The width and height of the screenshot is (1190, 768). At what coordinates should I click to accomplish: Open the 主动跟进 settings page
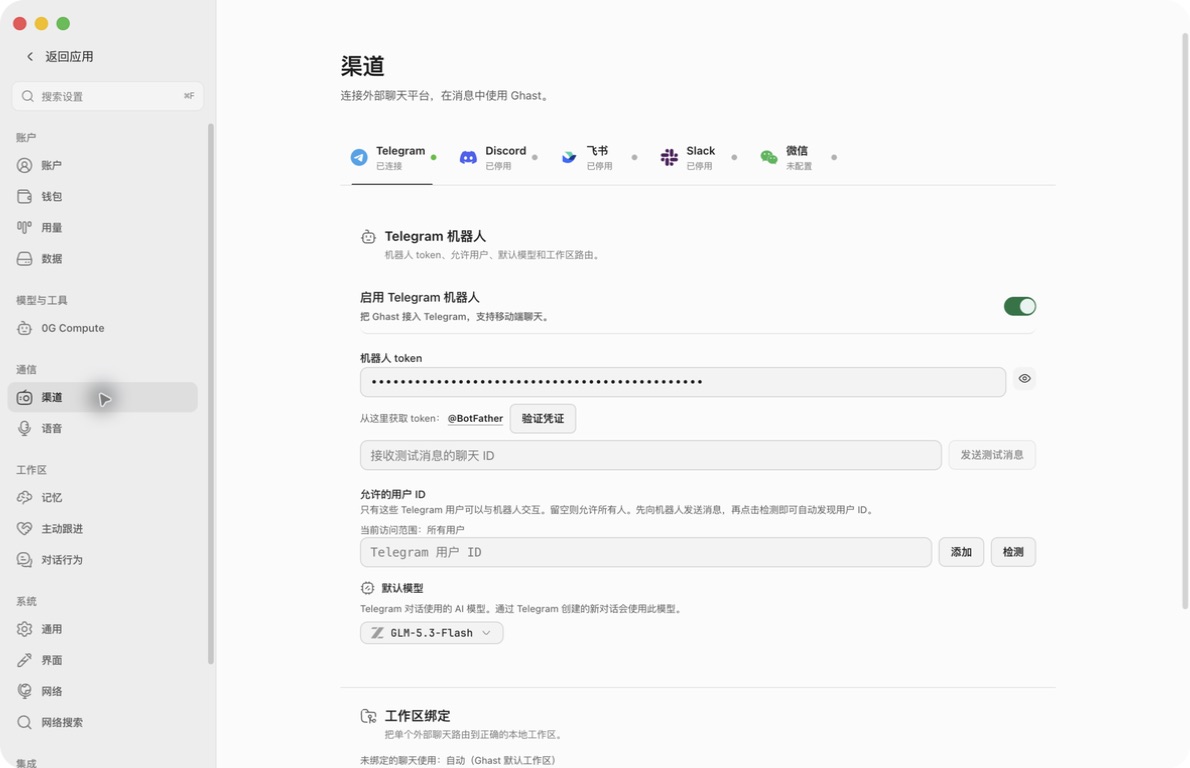click(x=102, y=529)
